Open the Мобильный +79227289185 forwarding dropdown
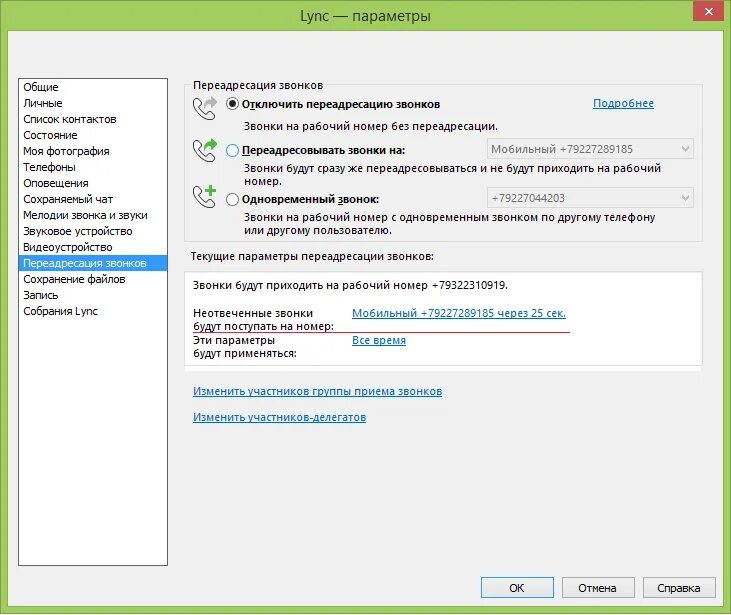 [590, 149]
